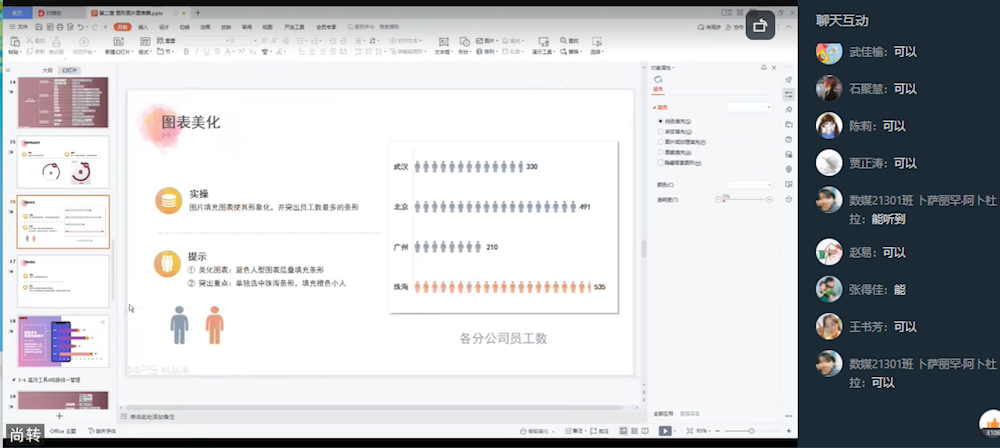Image resolution: width=1000 pixels, height=448 pixels.
Task: Click the Presentation Tools icon
Action: 543,41
